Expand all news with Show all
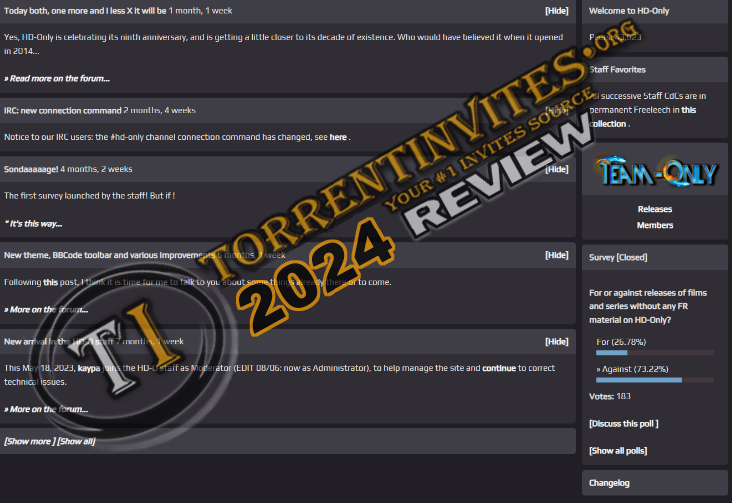Screen dimensions: 732x503 (76, 441)
